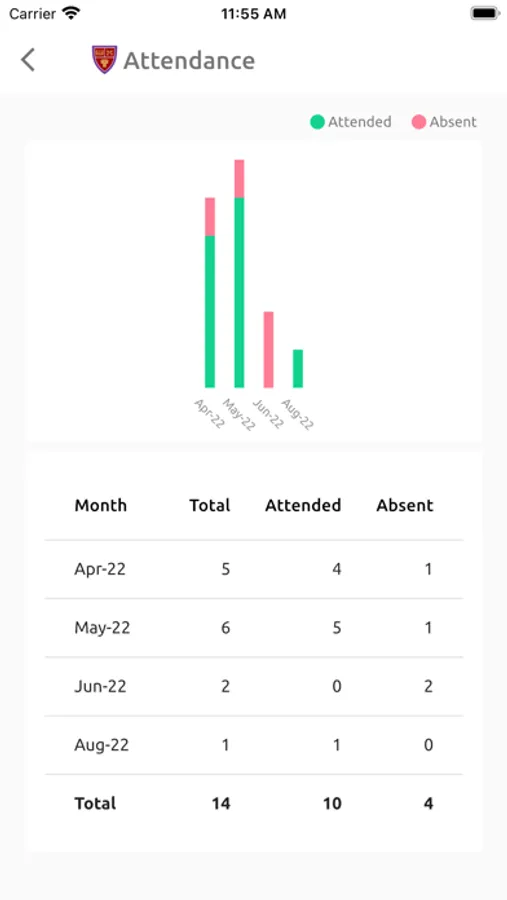Tap the back arrow icon
Screen dimensions: 507x900
28,60
